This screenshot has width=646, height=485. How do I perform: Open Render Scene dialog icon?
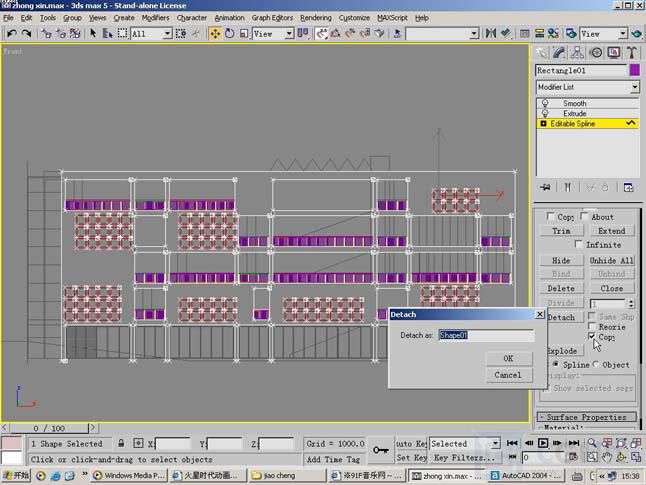571,33
